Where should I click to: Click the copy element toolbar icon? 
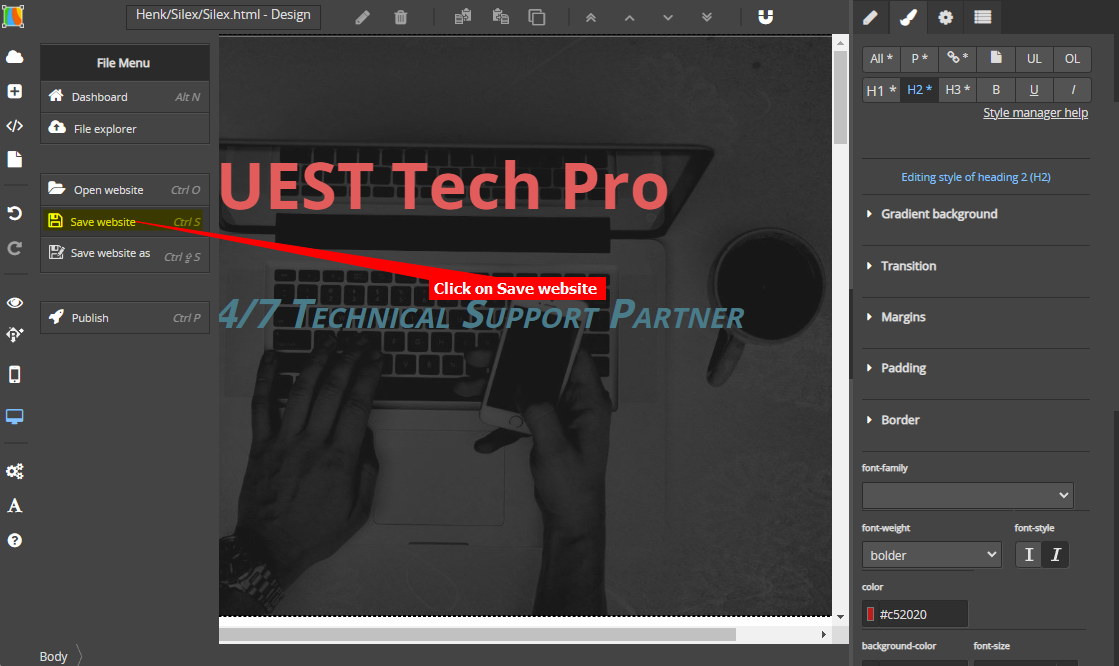coord(462,16)
